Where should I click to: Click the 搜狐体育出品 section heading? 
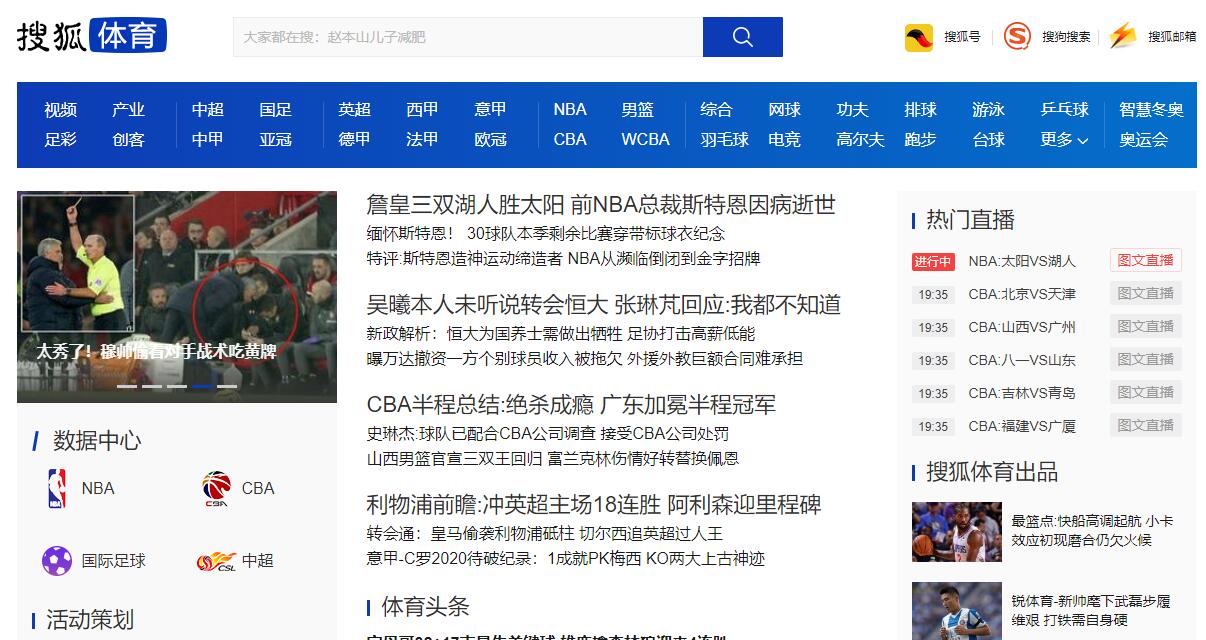(x=992, y=472)
